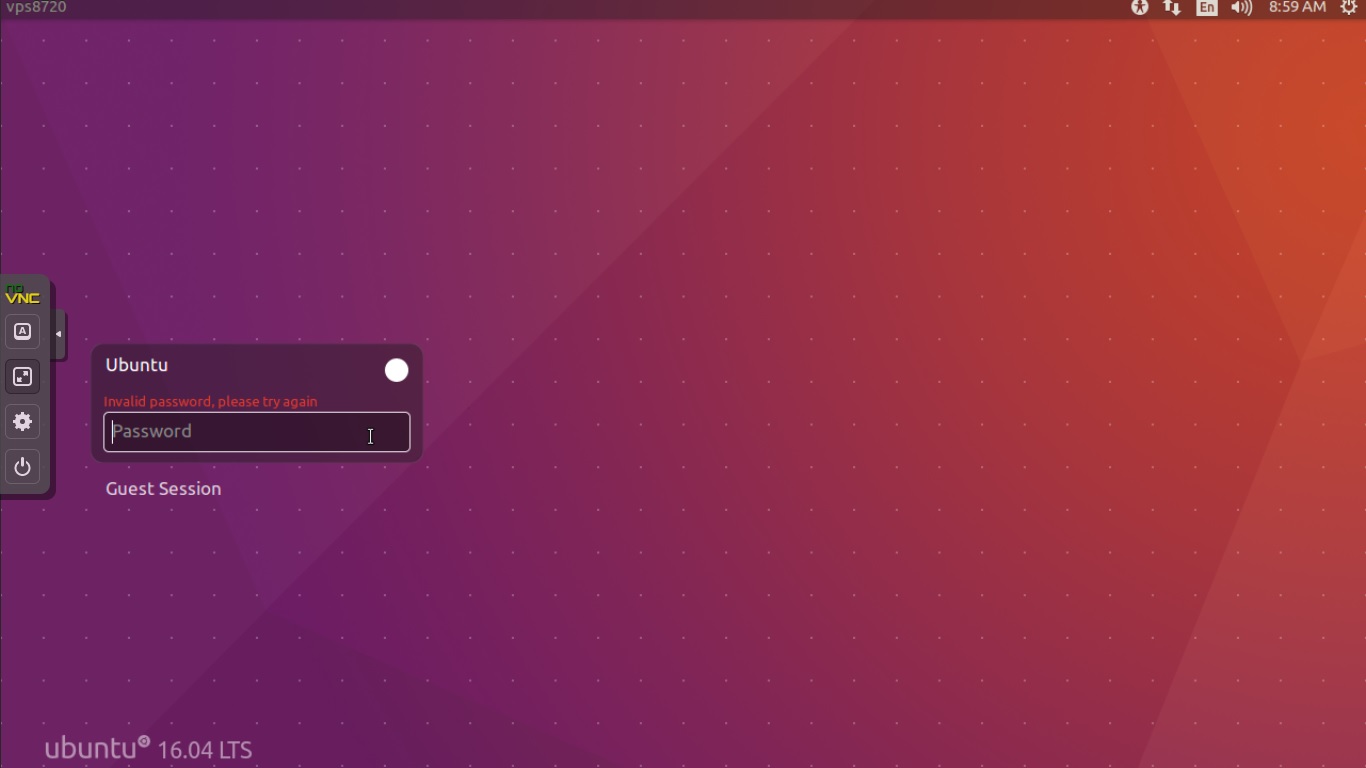Open the noVNC extra keys panel
Screen dimensions: 1366x768
tap(22, 332)
